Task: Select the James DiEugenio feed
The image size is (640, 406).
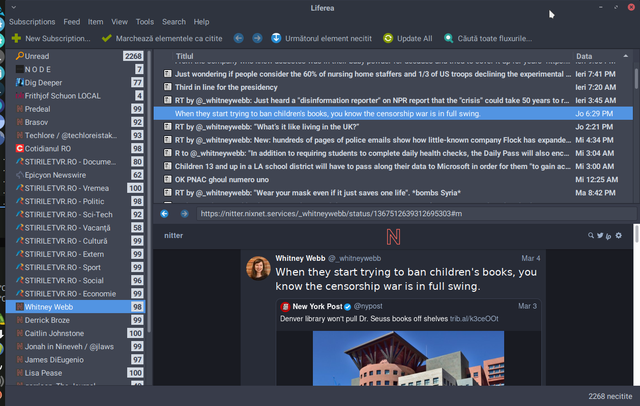Action: pos(76,359)
